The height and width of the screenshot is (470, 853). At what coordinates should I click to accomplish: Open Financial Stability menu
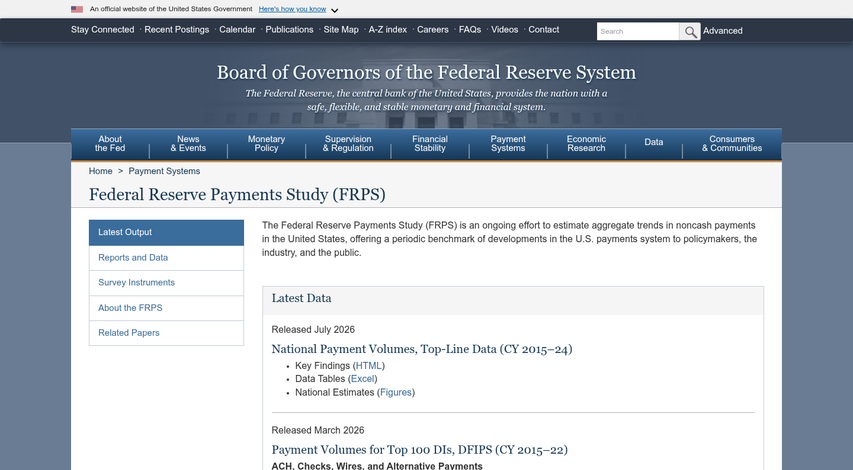[430, 144]
